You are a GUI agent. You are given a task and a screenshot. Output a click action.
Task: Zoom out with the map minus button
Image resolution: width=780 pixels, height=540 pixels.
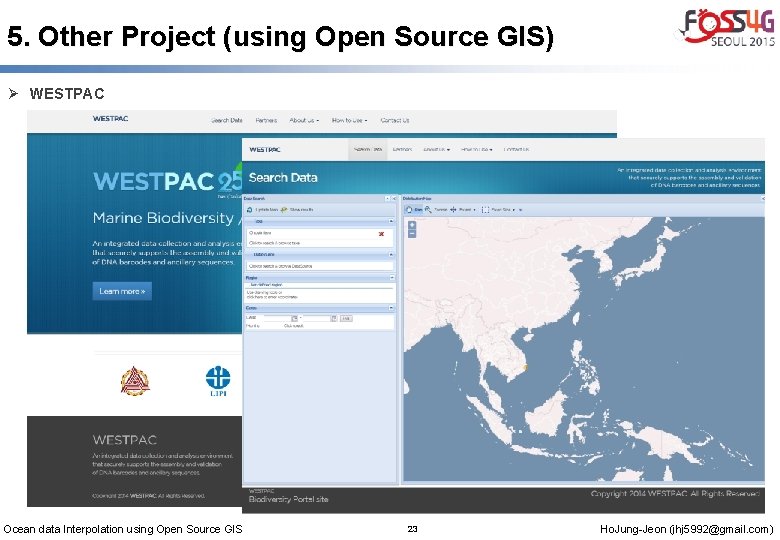pos(412,233)
